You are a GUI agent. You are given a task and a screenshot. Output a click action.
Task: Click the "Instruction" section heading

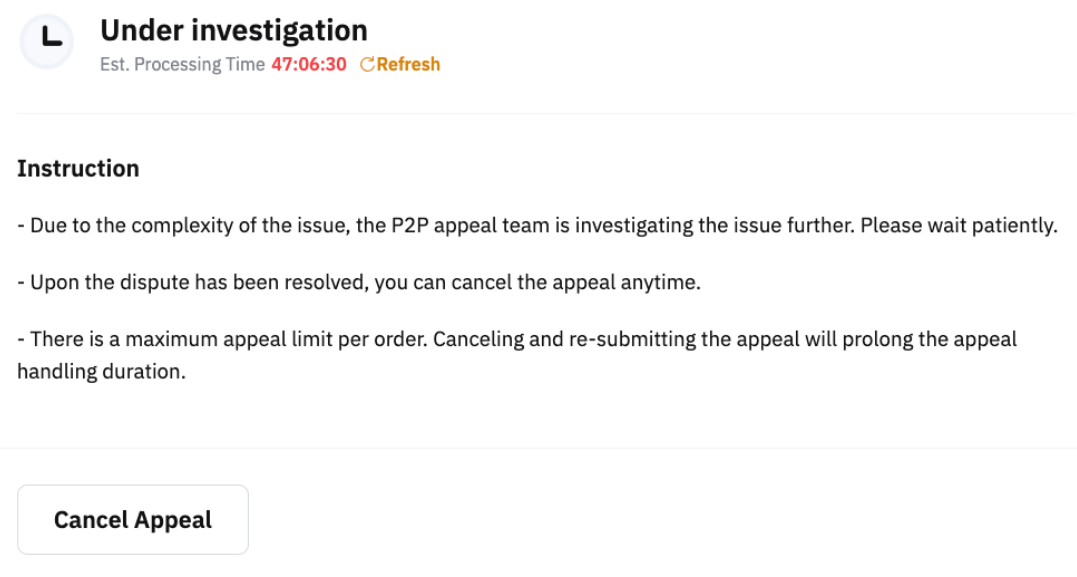coord(78,168)
